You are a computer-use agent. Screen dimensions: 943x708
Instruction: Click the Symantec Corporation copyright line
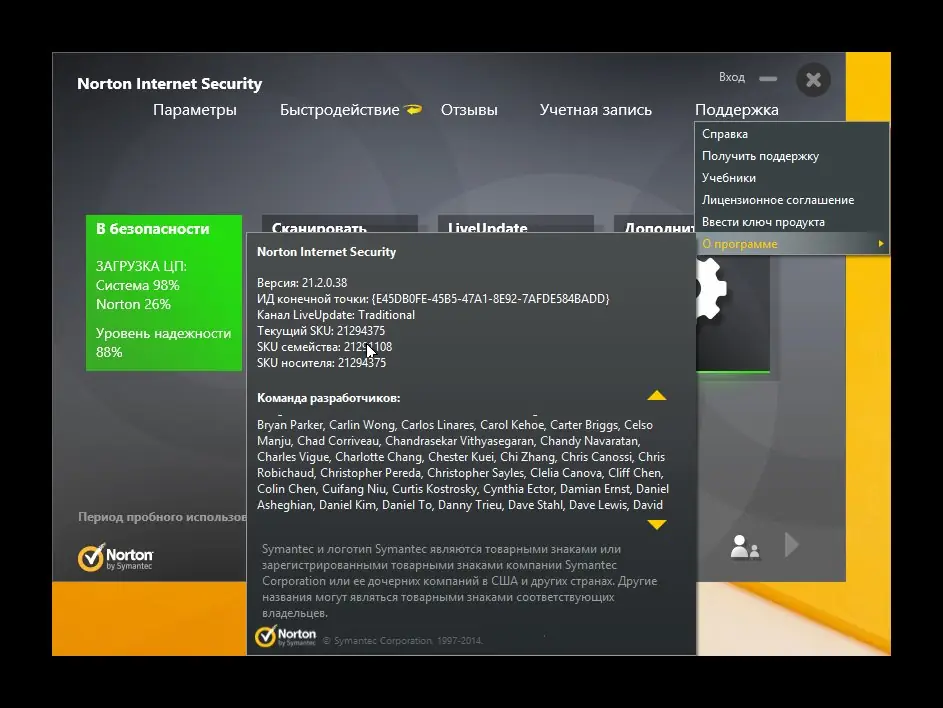pyautogui.click(x=402, y=641)
